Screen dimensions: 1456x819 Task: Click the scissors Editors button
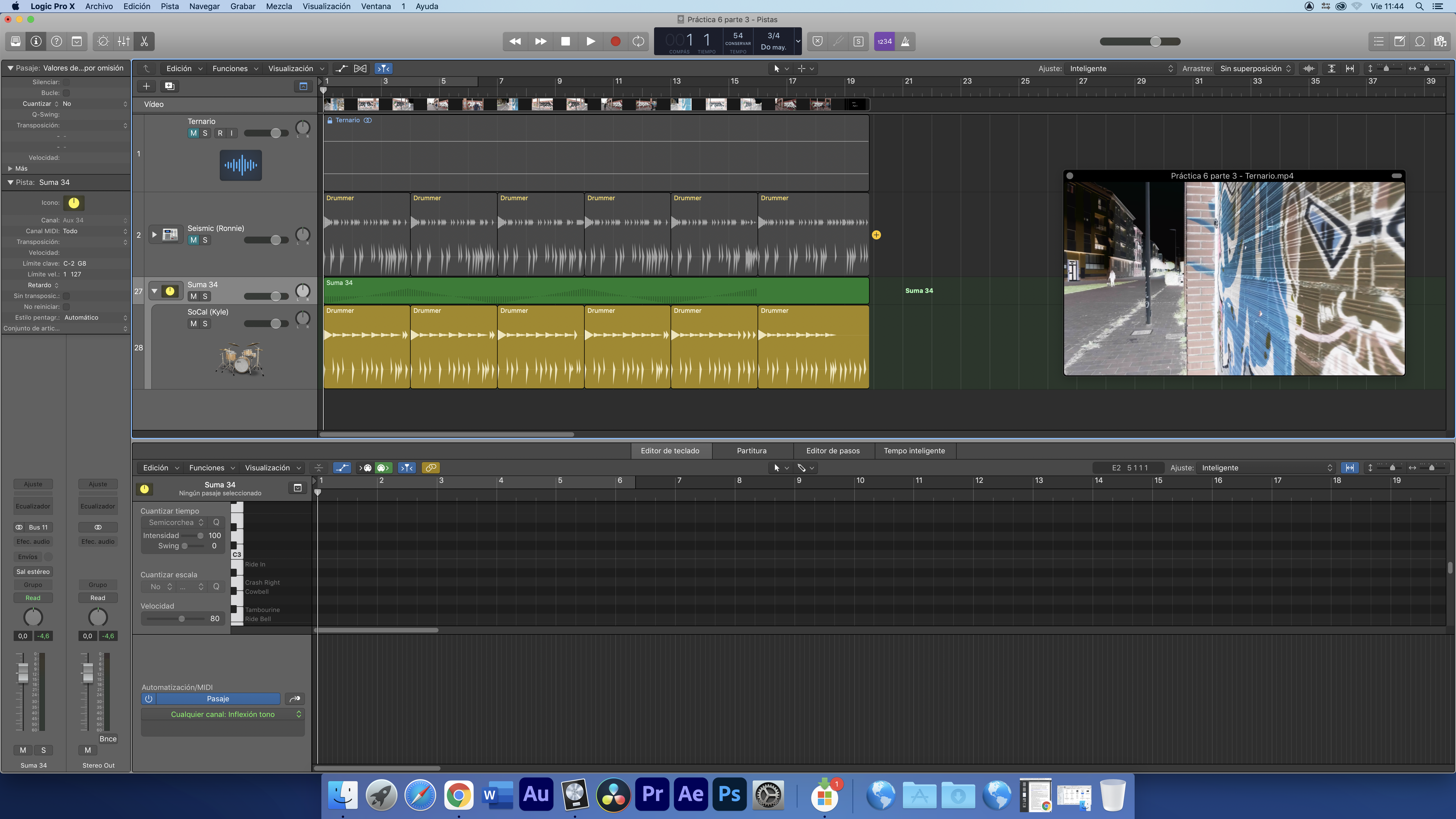pos(144,41)
